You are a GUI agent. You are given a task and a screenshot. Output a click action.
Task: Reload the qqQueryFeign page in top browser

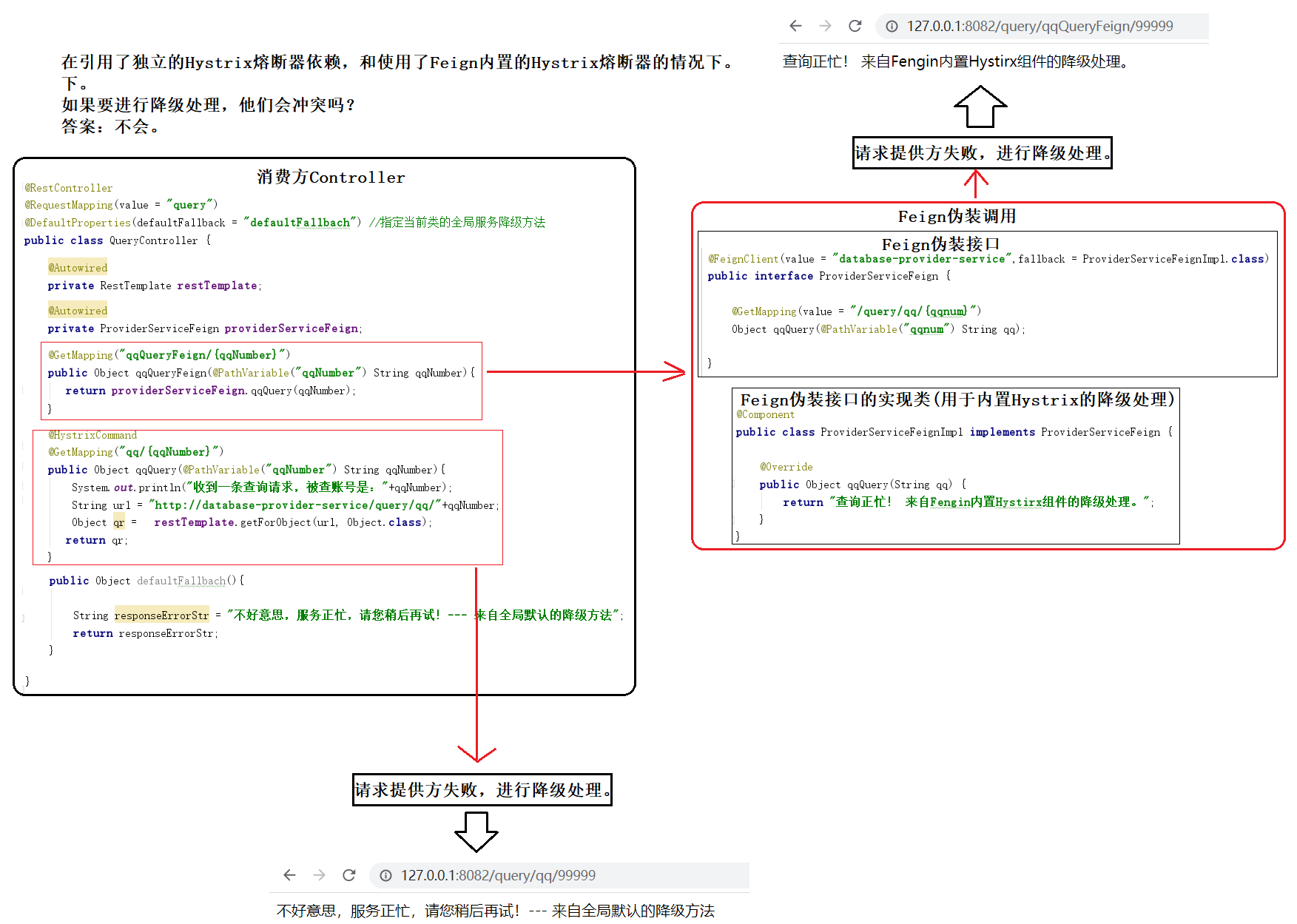(x=855, y=26)
